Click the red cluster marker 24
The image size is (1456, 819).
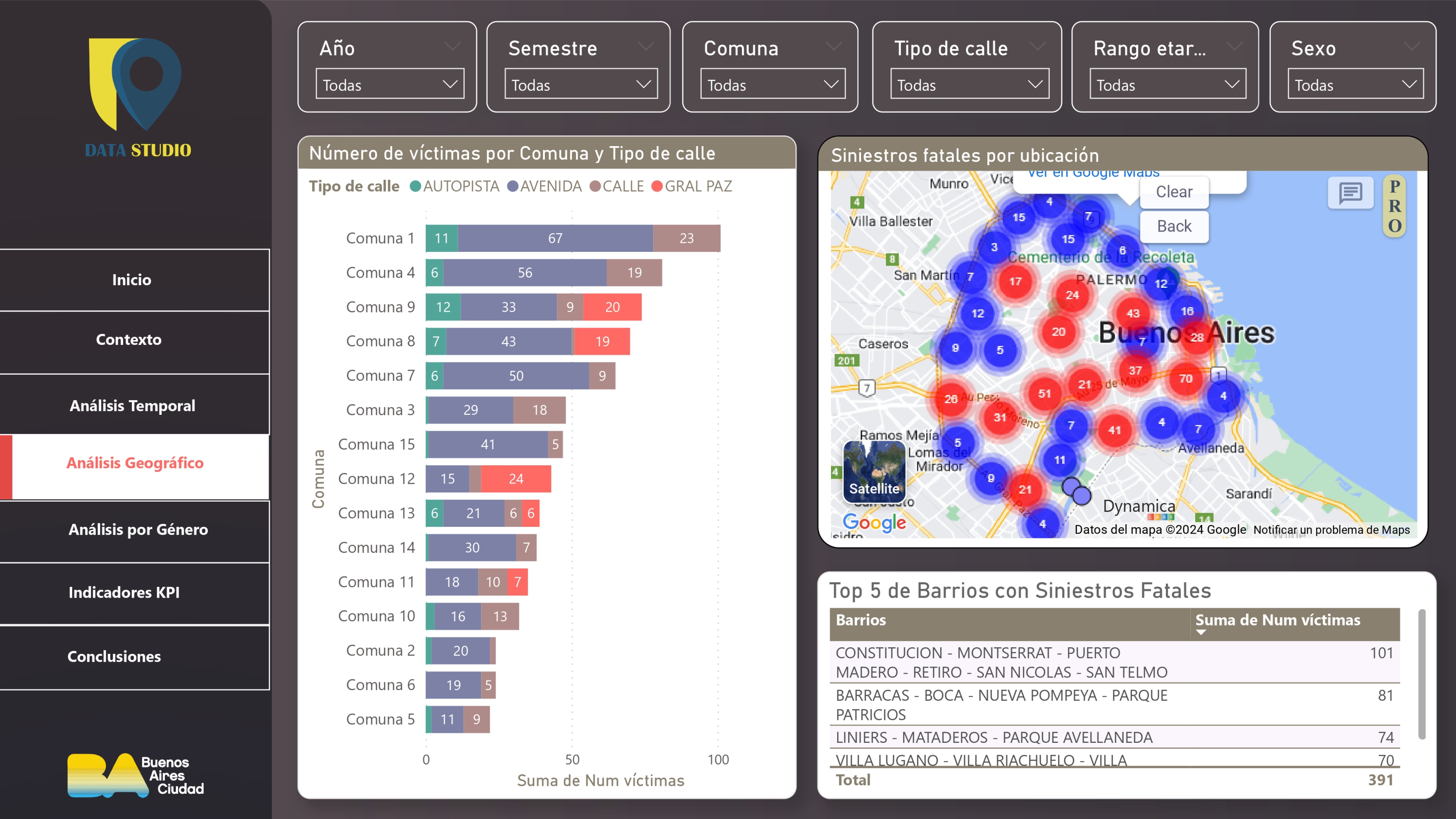tap(1072, 295)
